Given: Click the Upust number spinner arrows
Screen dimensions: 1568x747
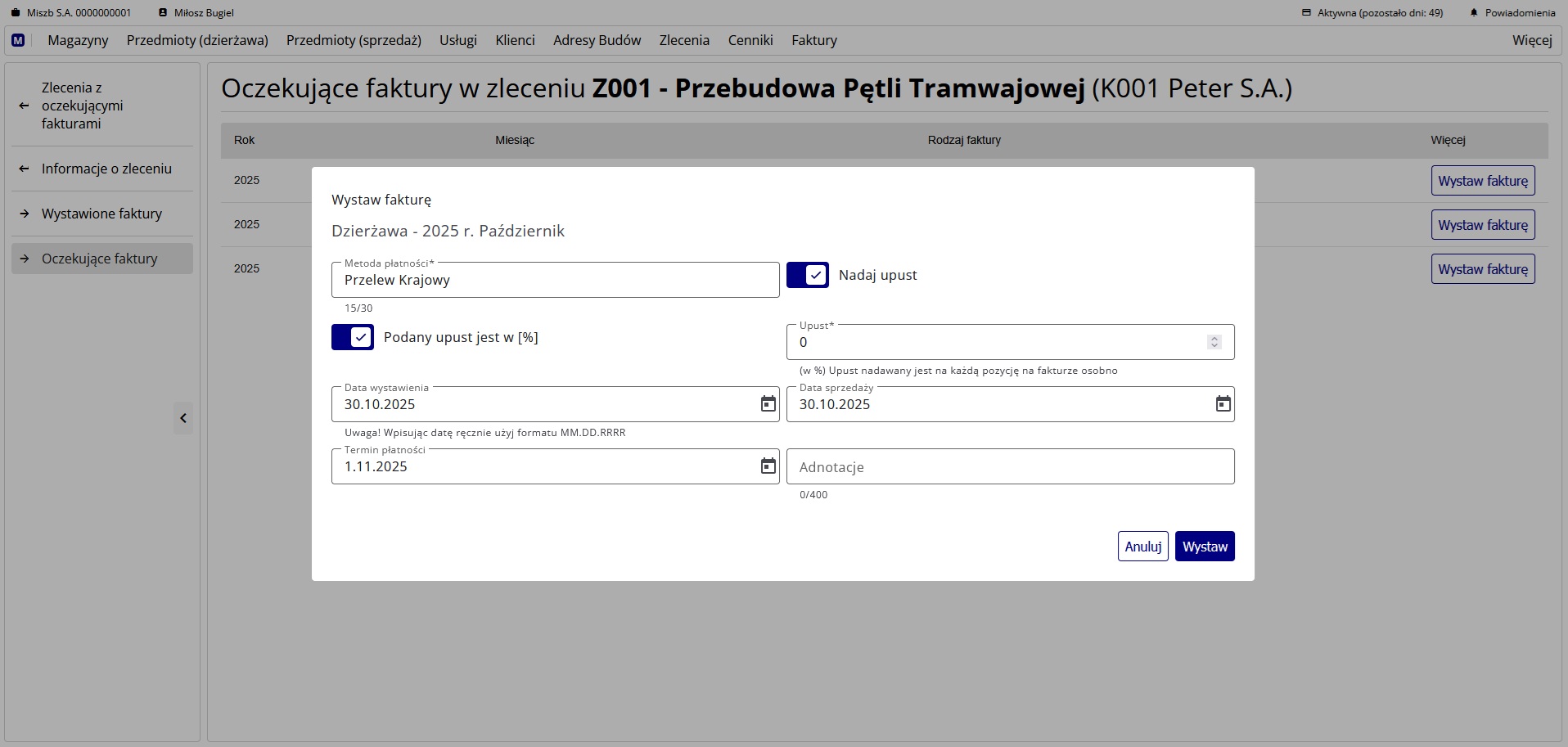Looking at the screenshot, I should point(1214,342).
